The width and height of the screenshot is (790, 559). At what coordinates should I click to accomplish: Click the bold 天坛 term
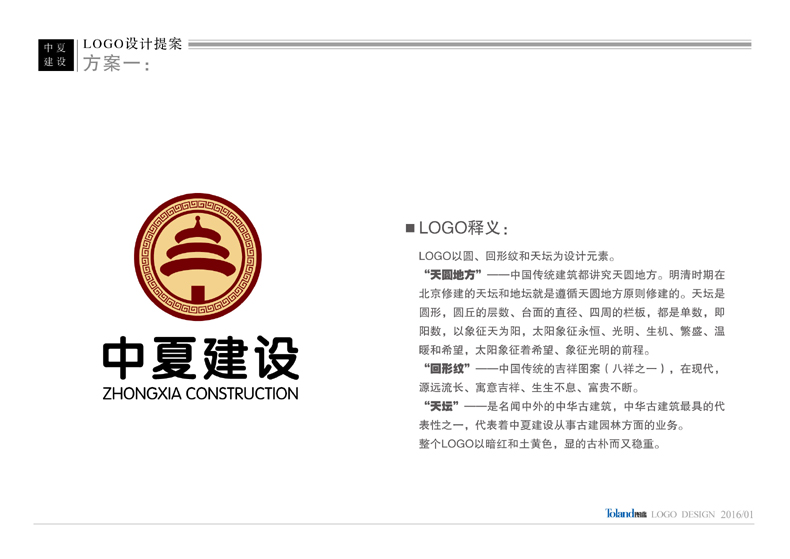pos(441,406)
